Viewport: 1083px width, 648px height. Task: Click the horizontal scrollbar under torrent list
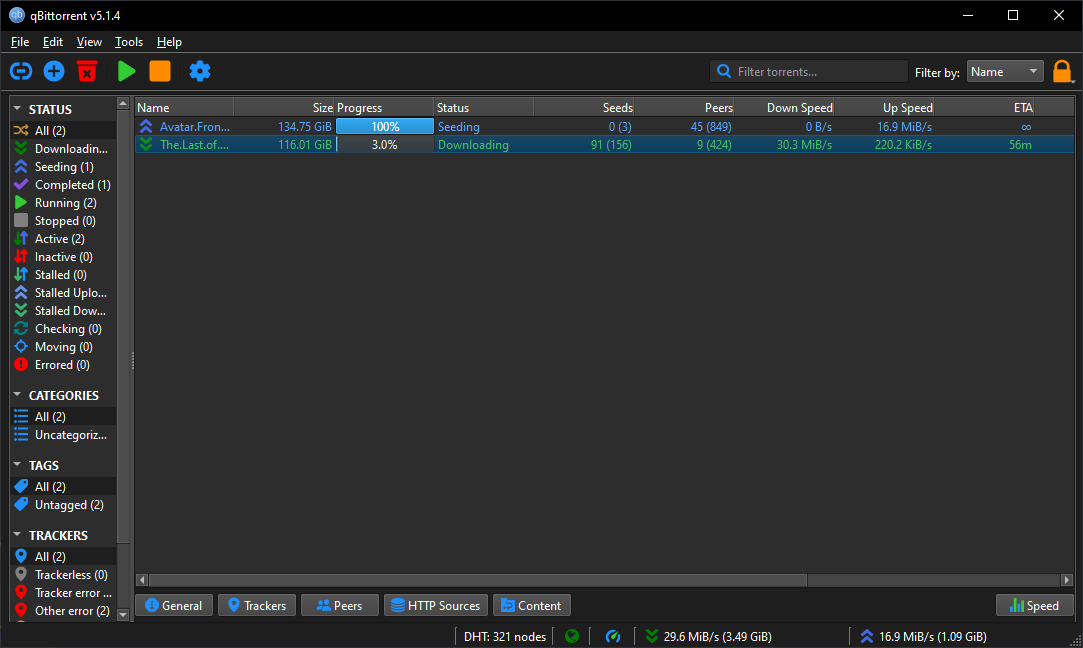click(x=478, y=580)
